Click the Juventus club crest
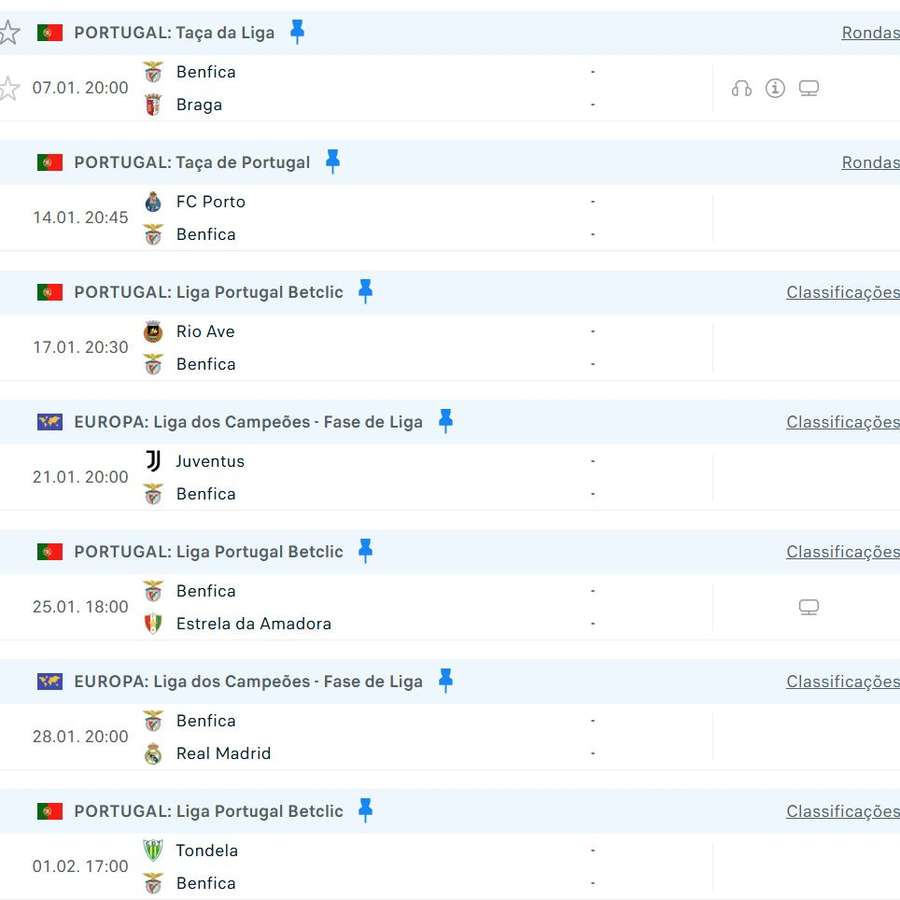The height and width of the screenshot is (900, 900). point(153,461)
